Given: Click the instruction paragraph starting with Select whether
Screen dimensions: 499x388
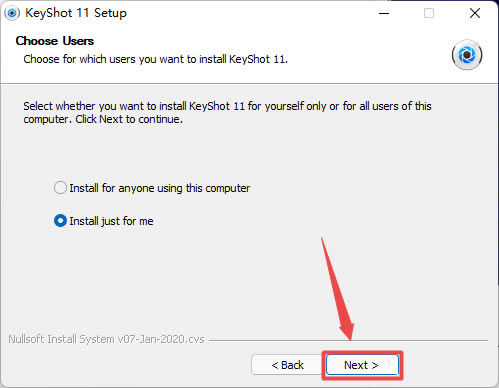Looking at the screenshot, I should (227, 112).
